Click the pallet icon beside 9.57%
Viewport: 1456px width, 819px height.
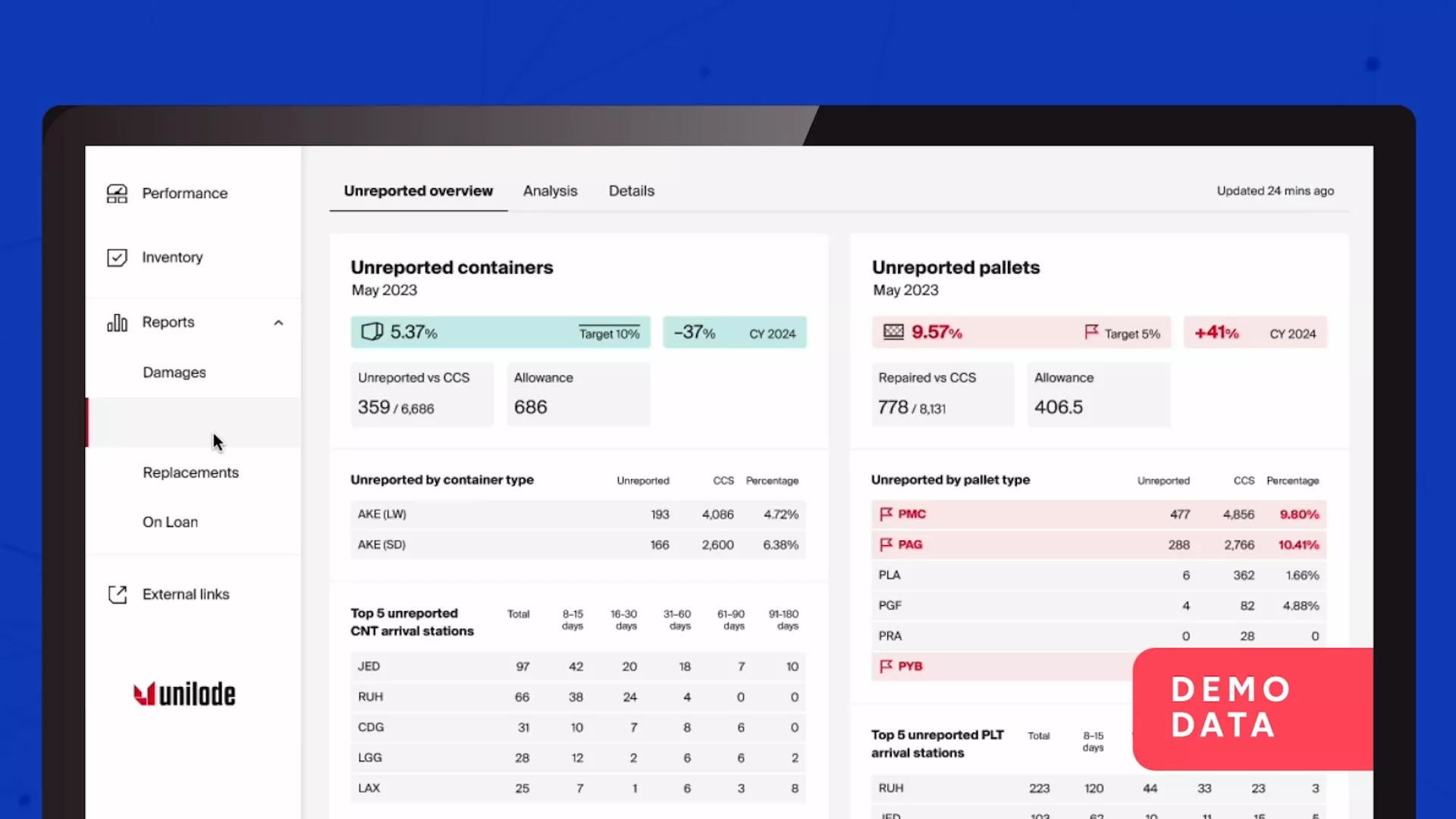click(895, 331)
